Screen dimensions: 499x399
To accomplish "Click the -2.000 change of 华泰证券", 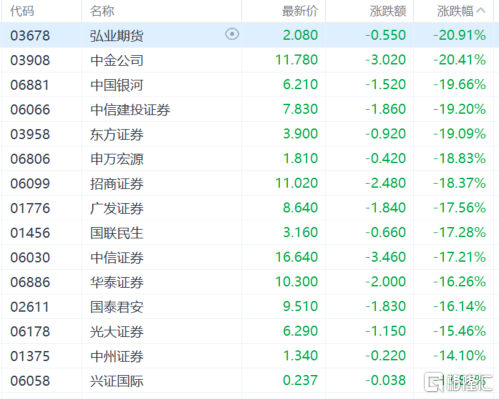I will click(386, 282).
